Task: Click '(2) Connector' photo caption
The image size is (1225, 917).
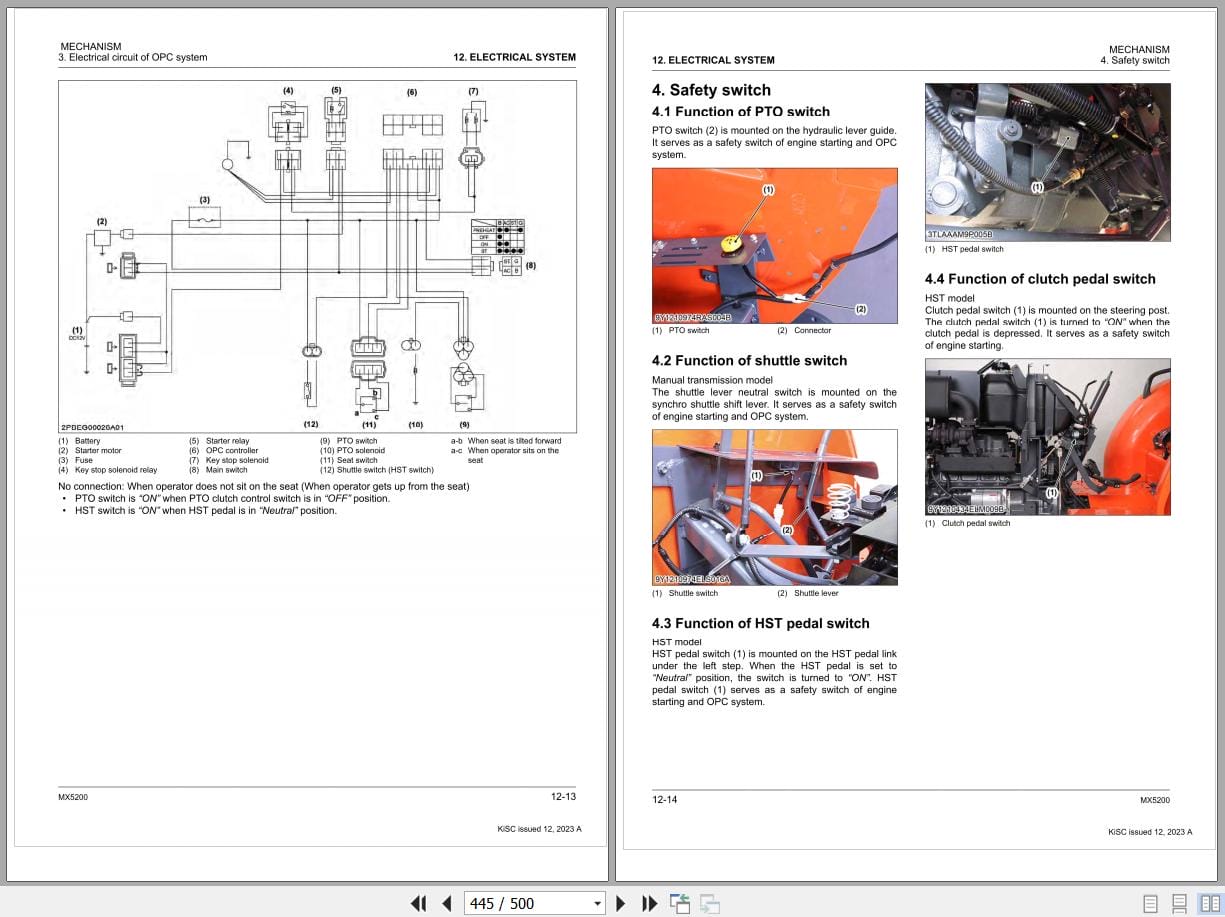Action: 804,331
